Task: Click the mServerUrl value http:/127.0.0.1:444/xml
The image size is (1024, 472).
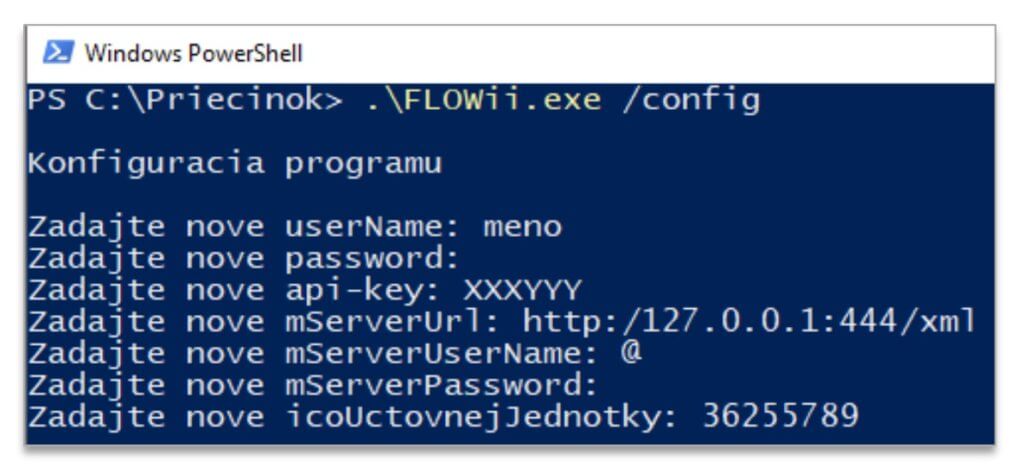Action: pyautogui.click(x=749, y=322)
